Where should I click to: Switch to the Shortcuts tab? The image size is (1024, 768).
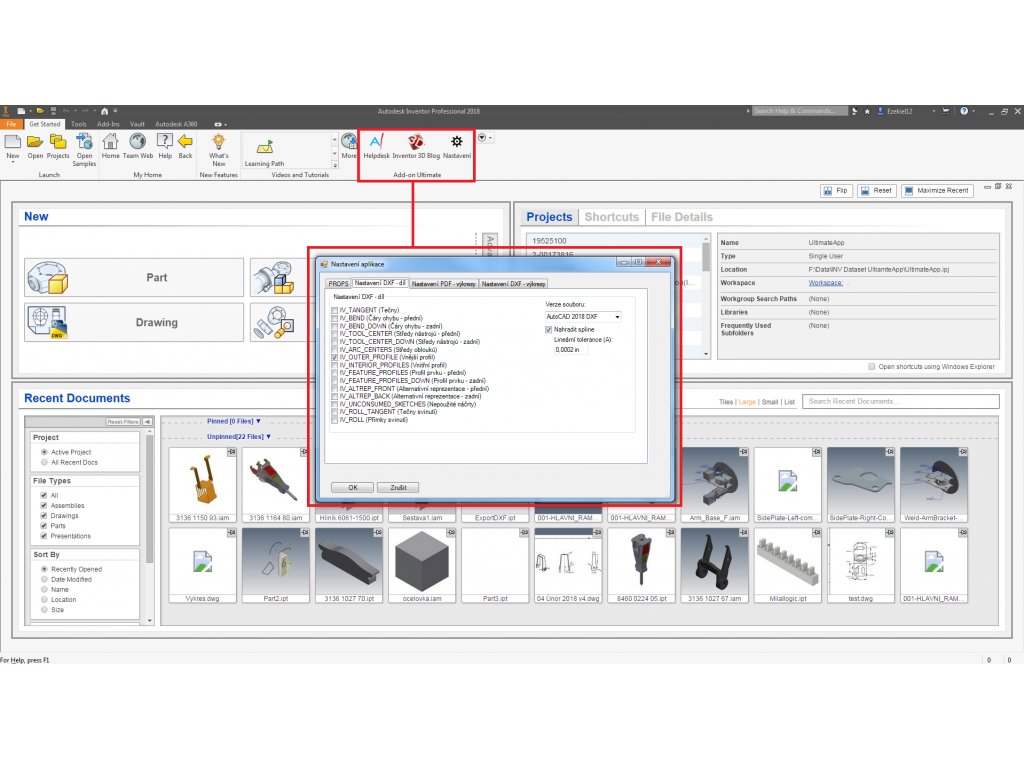tap(611, 217)
